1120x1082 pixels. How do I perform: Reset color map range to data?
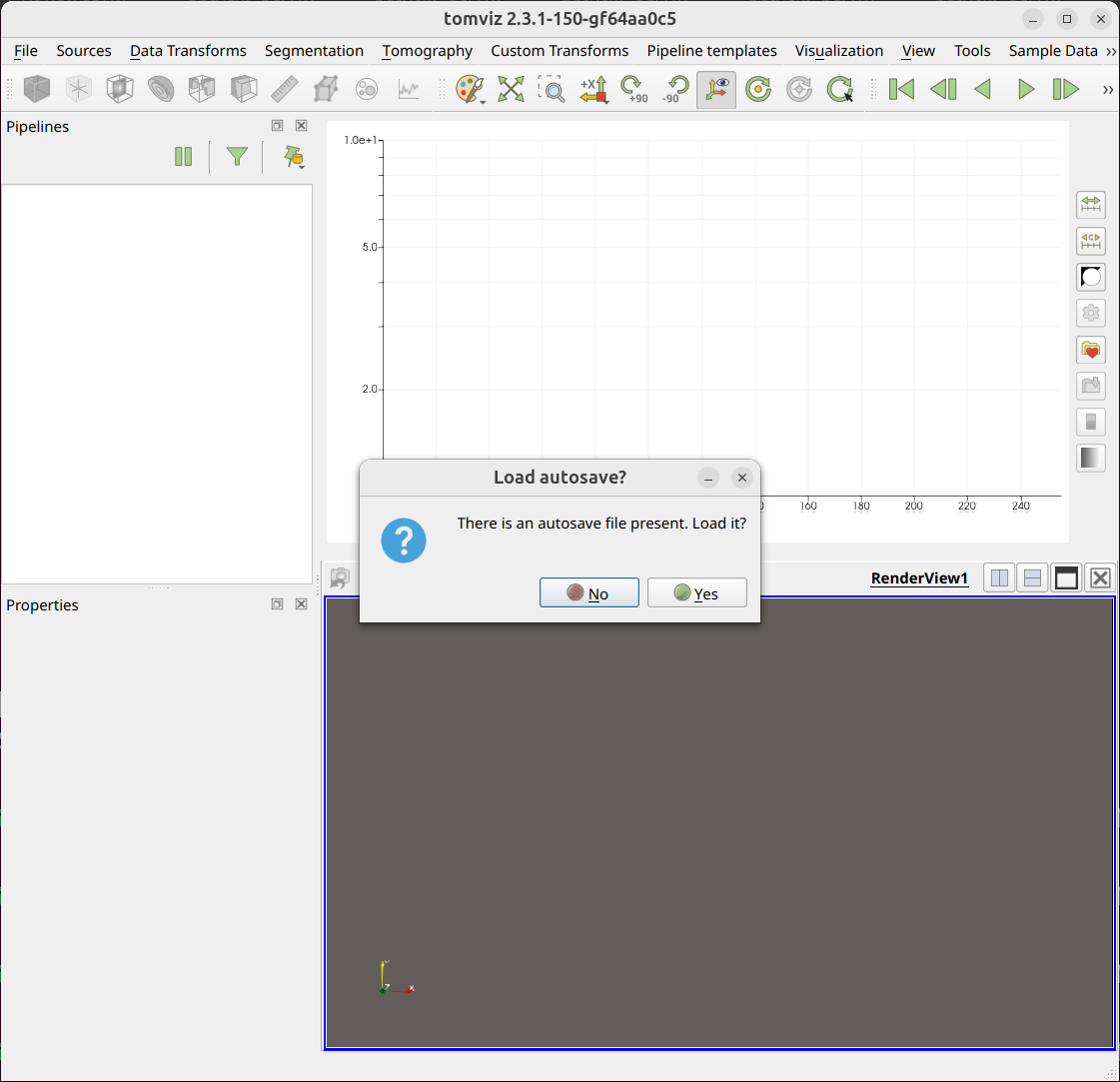pyautogui.click(x=1091, y=204)
